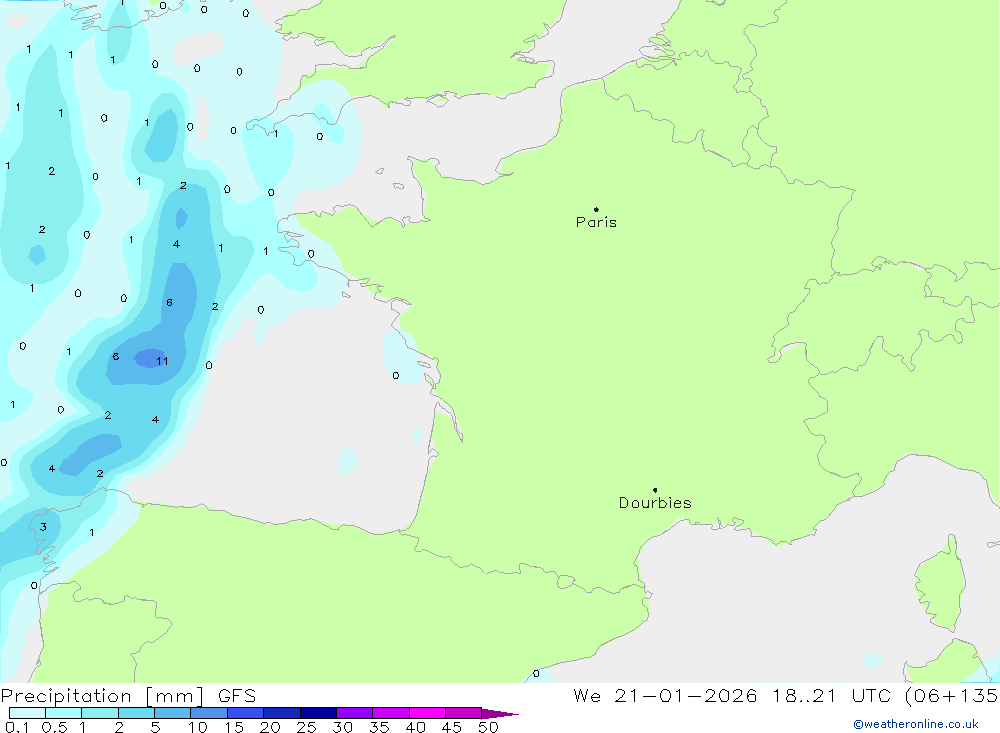Pick the 1–2 mm cyan legend swatch

pos(99,713)
